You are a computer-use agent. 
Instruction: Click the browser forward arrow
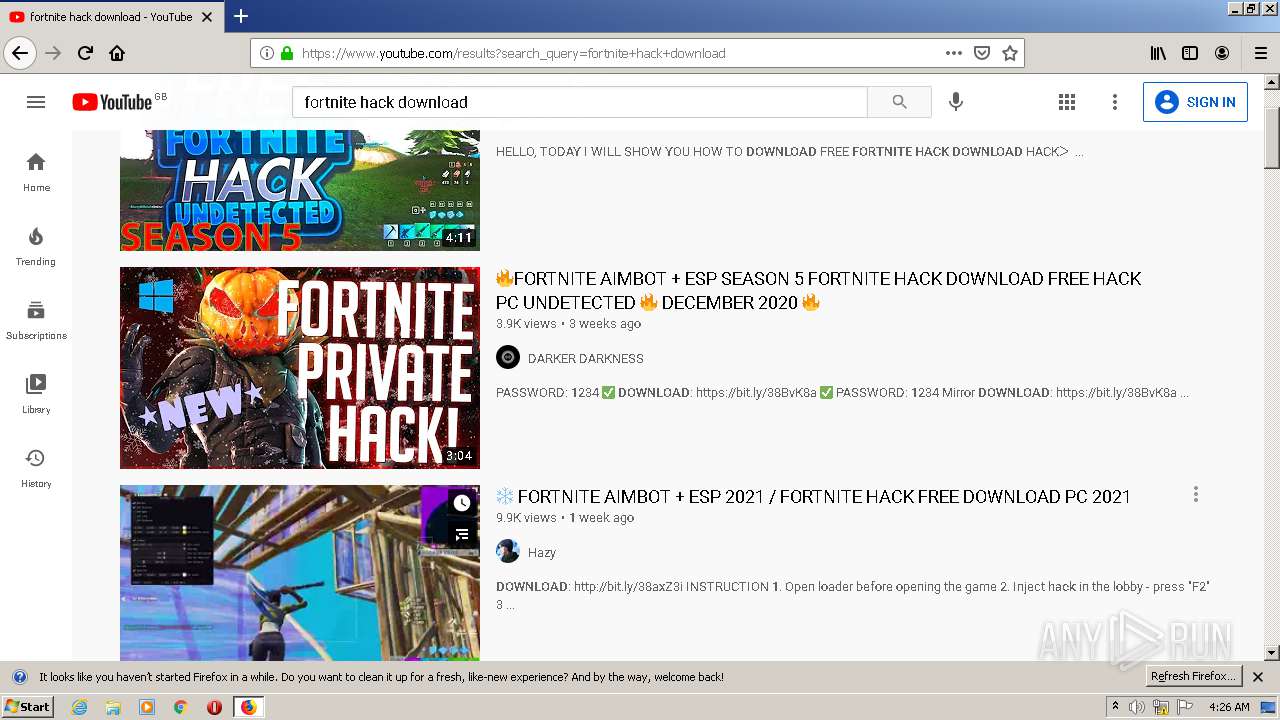click(53, 53)
